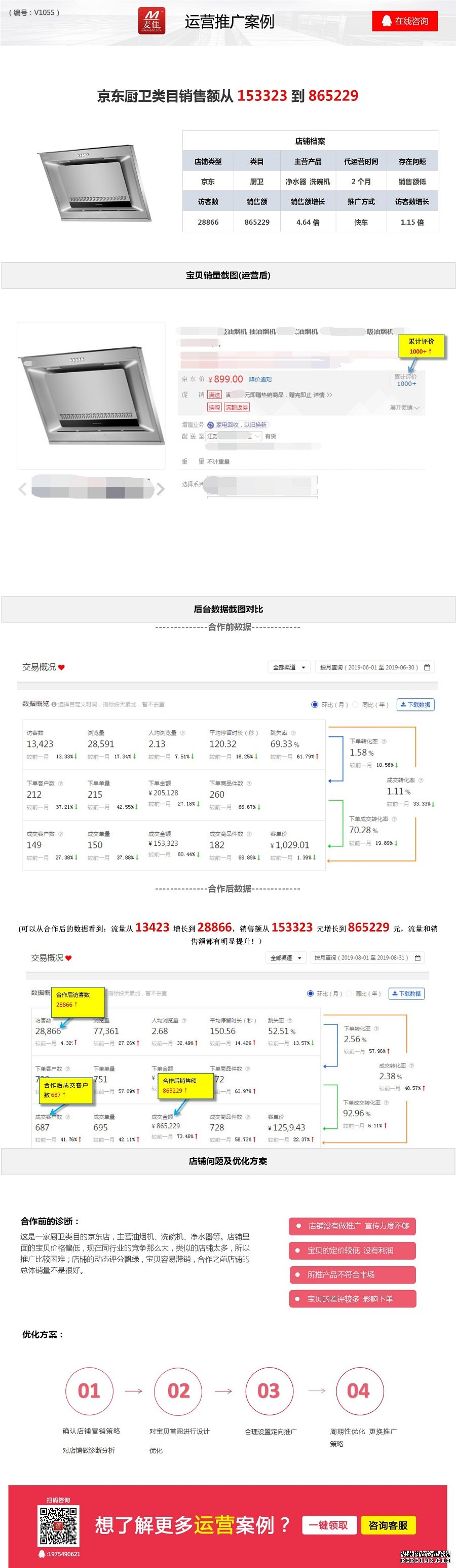Select 同比(年) radio in the August report
Screen dimensions: 456x1568
349,993
